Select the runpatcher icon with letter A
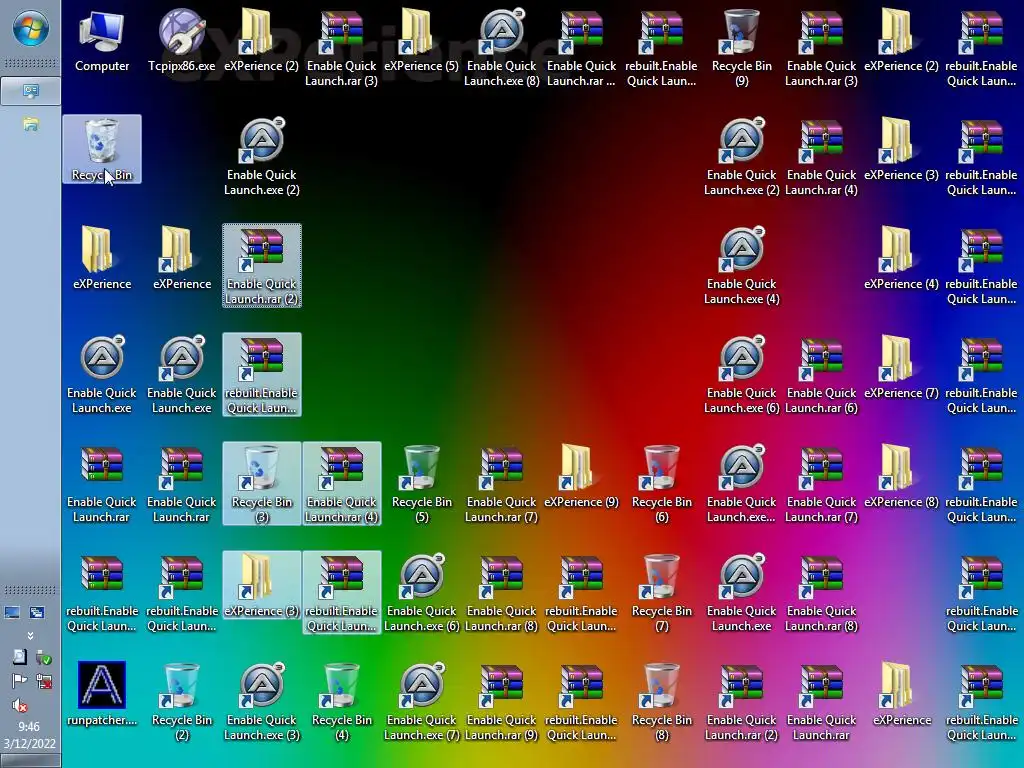1024x768 pixels. (x=102, y=695)
